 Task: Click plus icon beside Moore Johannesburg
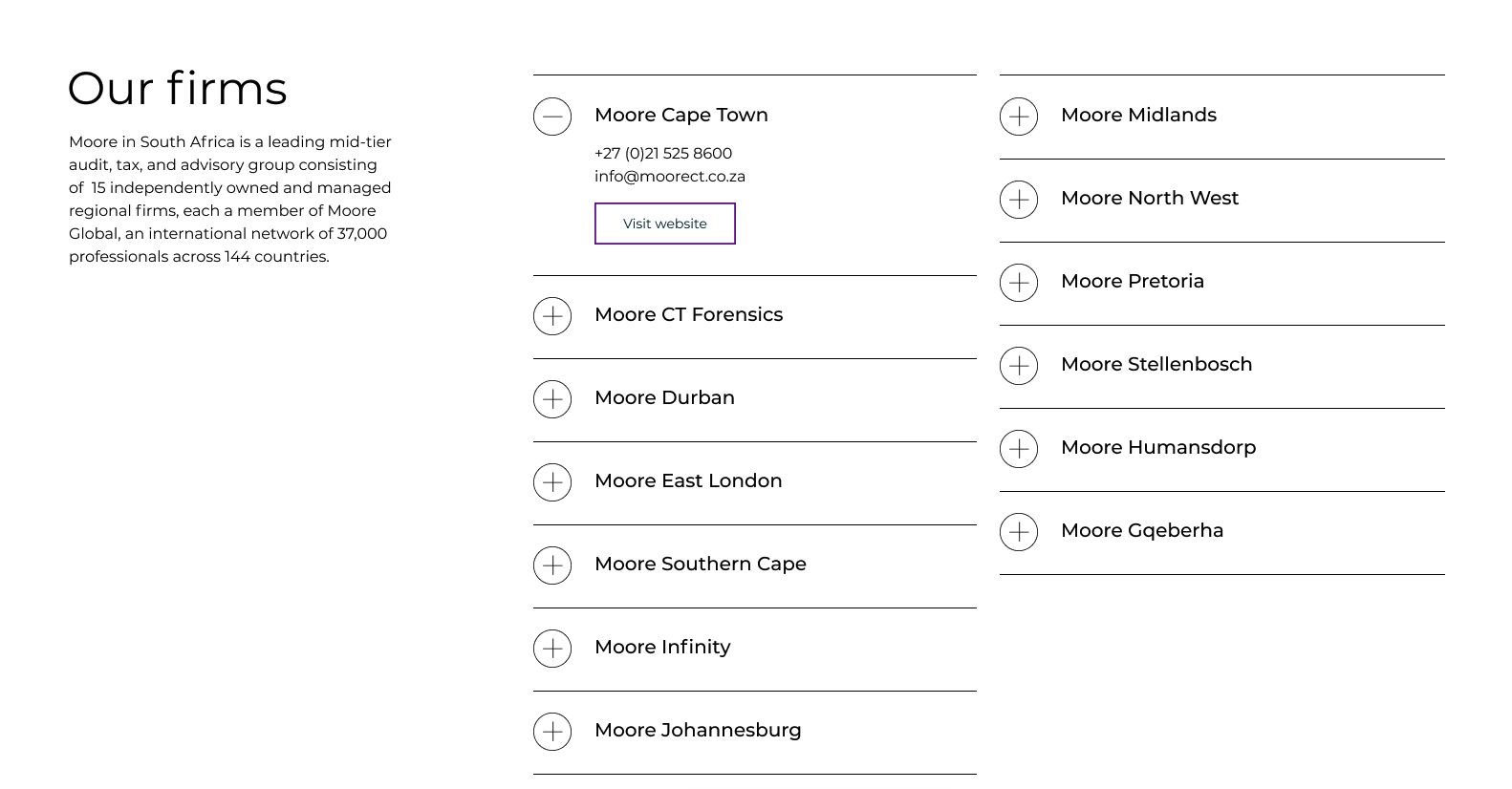tap(552, 732)
